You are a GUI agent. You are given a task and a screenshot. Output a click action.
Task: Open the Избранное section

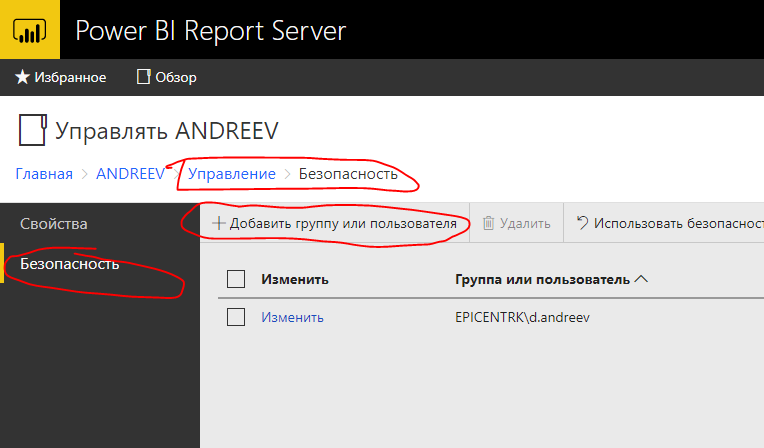61,77
